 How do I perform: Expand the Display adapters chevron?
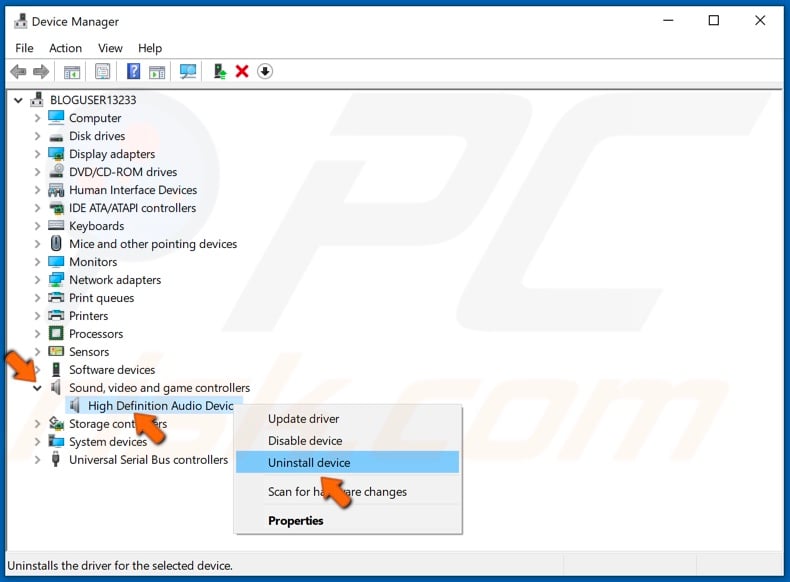tap(37, 154)
